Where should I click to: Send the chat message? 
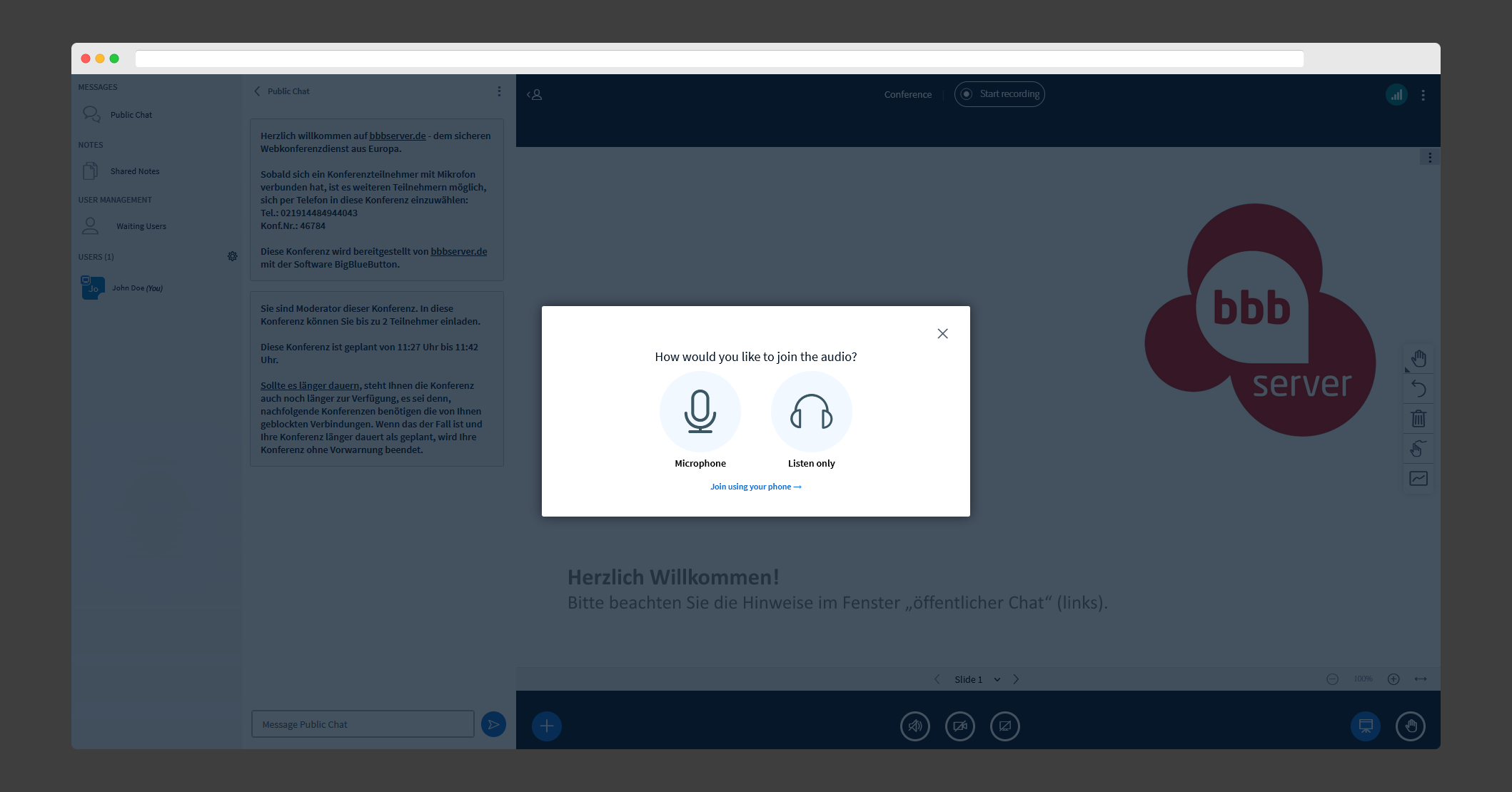[x=493, y=724]
